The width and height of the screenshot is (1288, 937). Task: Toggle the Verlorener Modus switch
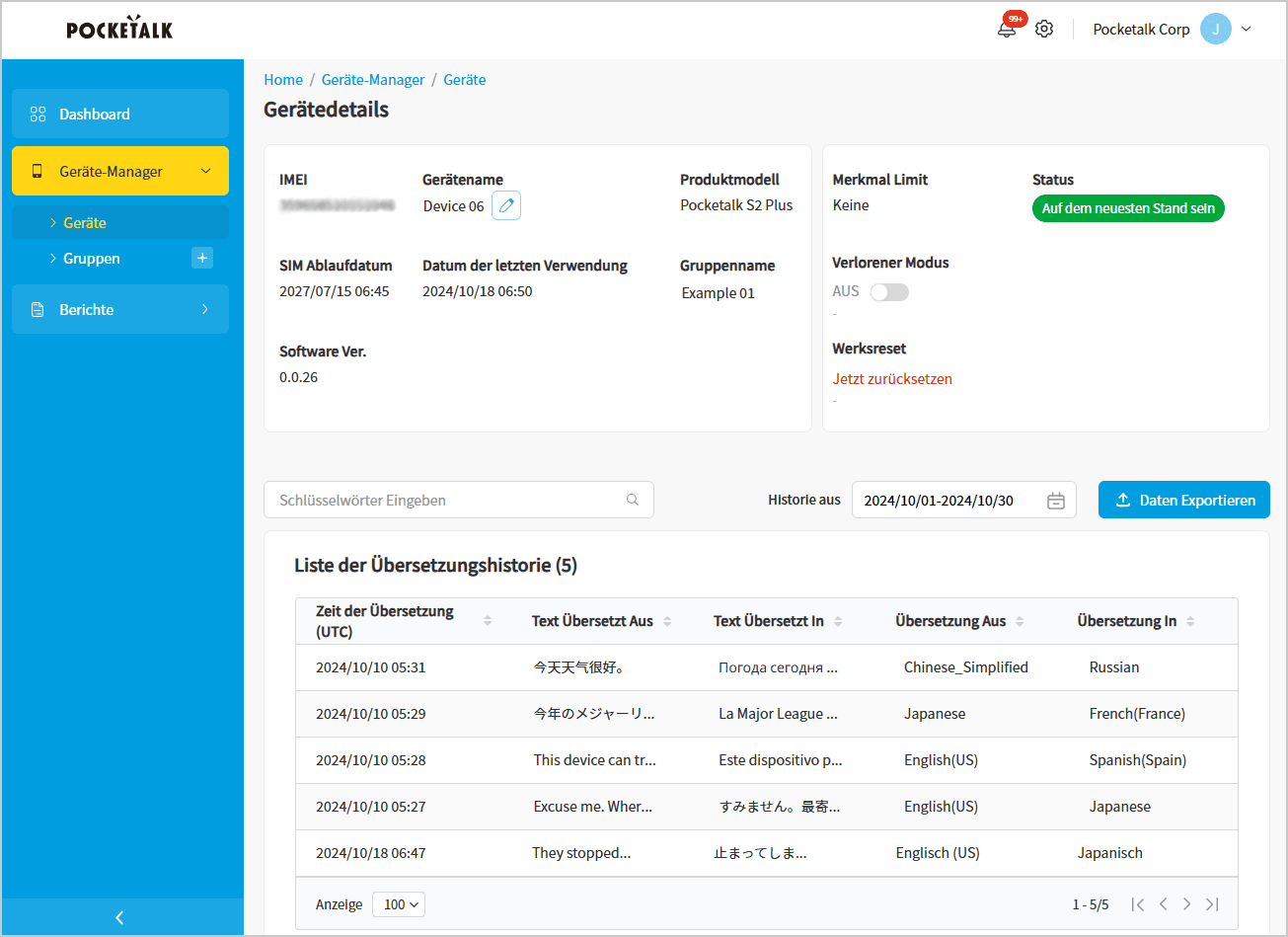(x=889, y=292)
